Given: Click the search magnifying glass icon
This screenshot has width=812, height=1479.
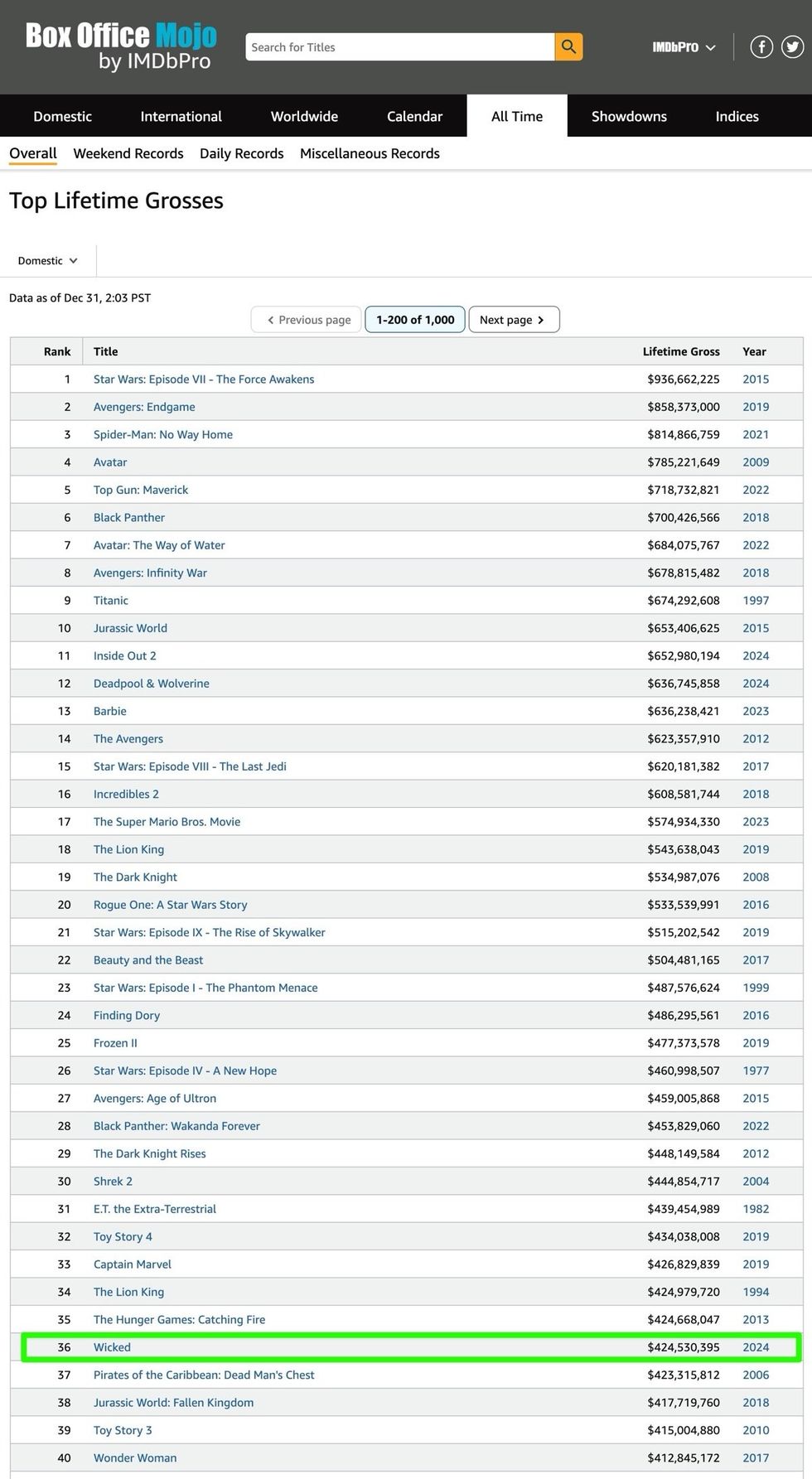Looking at the screenshot, I should pos(568,46).
